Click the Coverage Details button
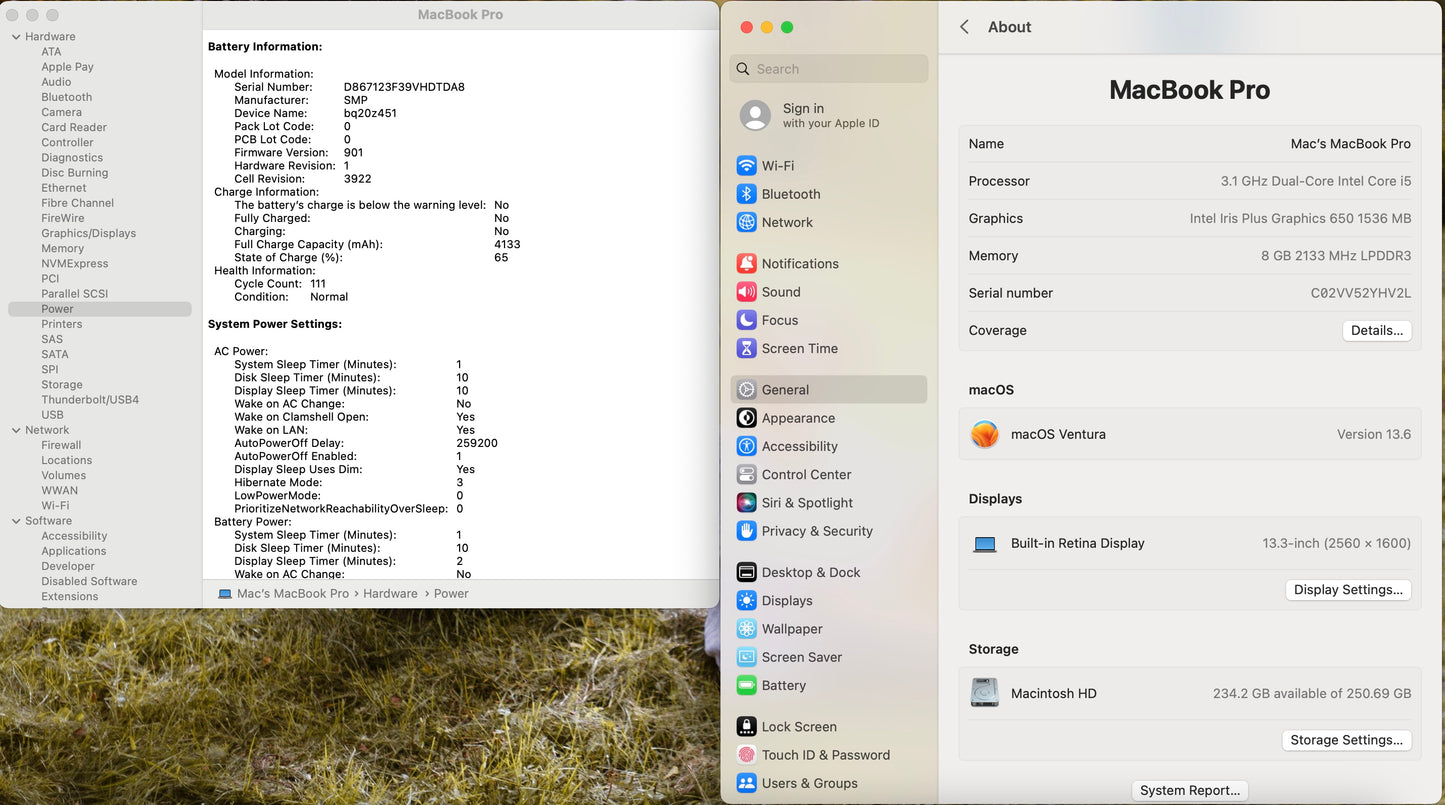This screenshot has width=1445, height=805. pos(1376,331)
